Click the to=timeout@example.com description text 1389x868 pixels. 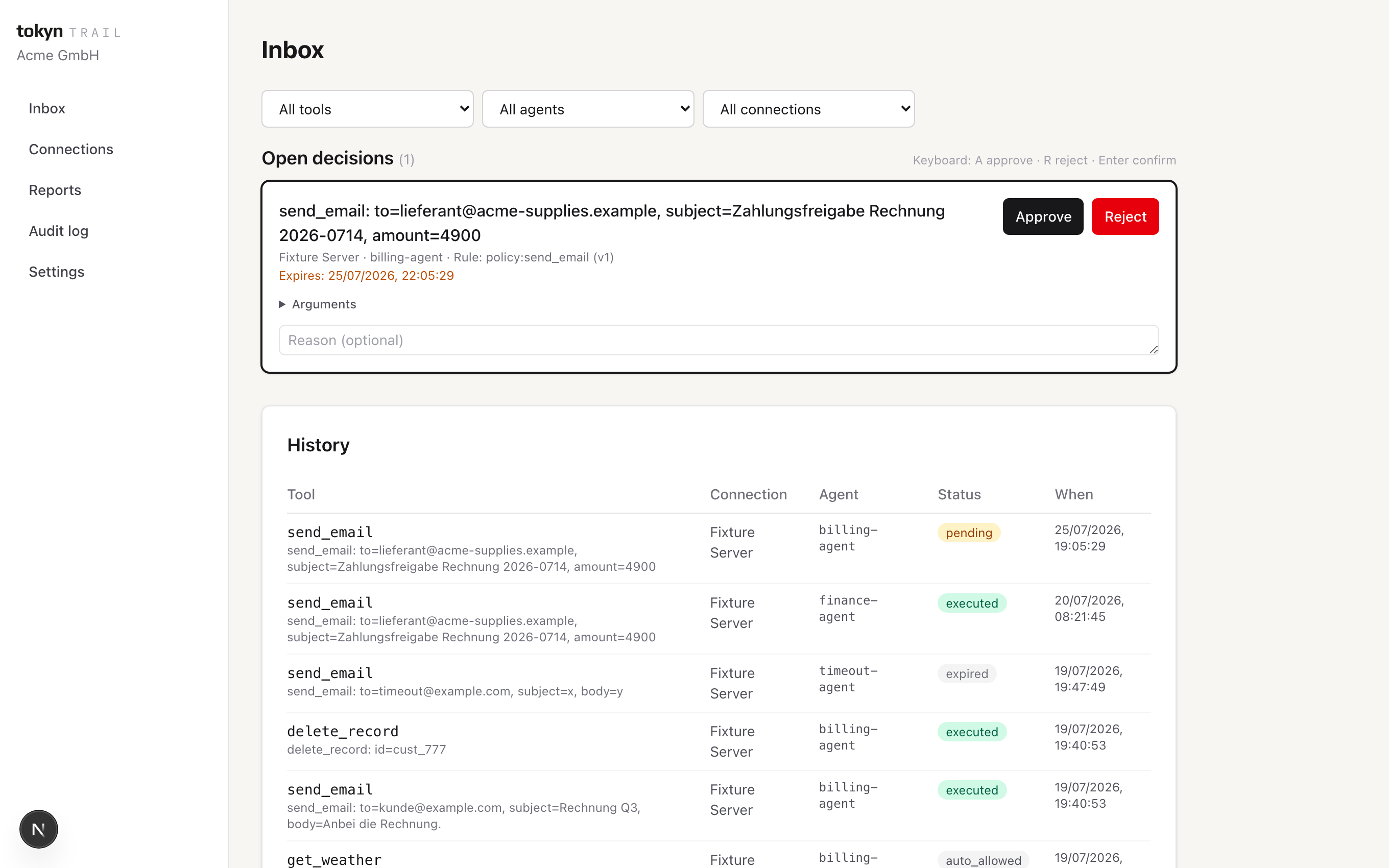454,691
